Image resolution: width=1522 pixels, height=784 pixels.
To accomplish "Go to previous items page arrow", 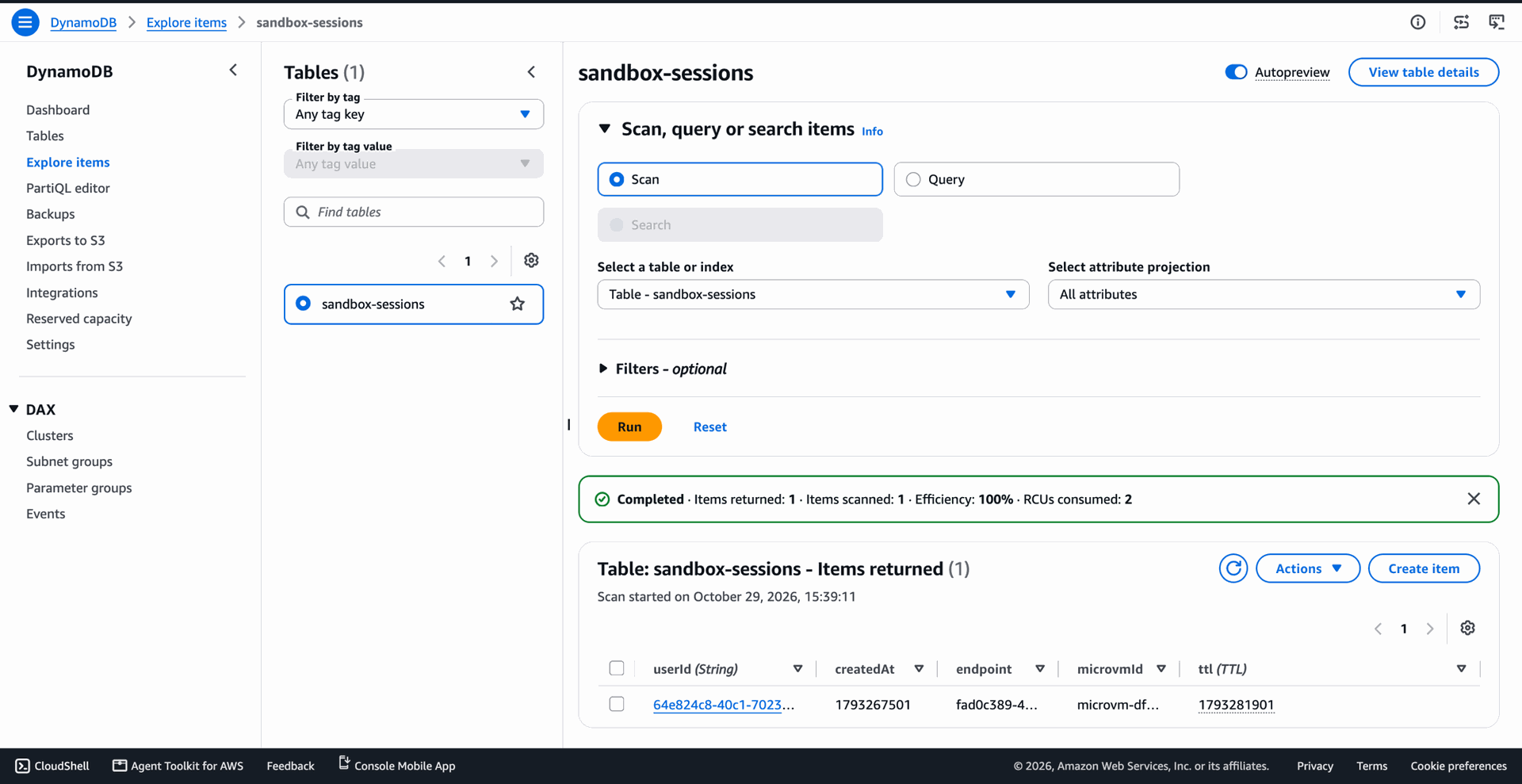I will point(1378,629).
